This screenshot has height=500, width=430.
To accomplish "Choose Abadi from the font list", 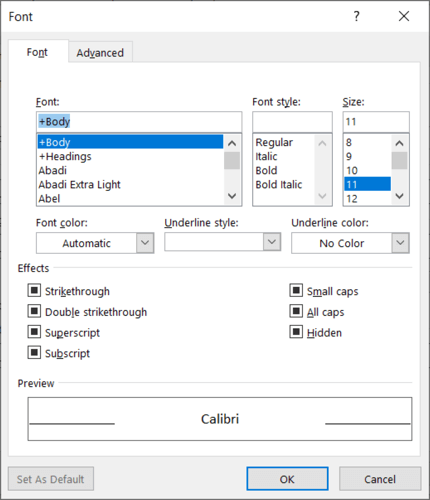I will (130, 170).
